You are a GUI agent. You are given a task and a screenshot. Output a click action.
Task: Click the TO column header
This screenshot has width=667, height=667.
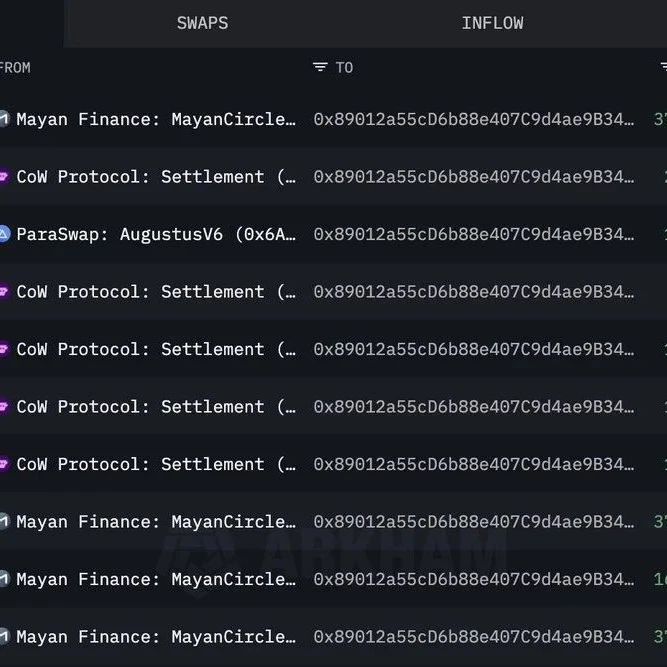pos(344,68)
